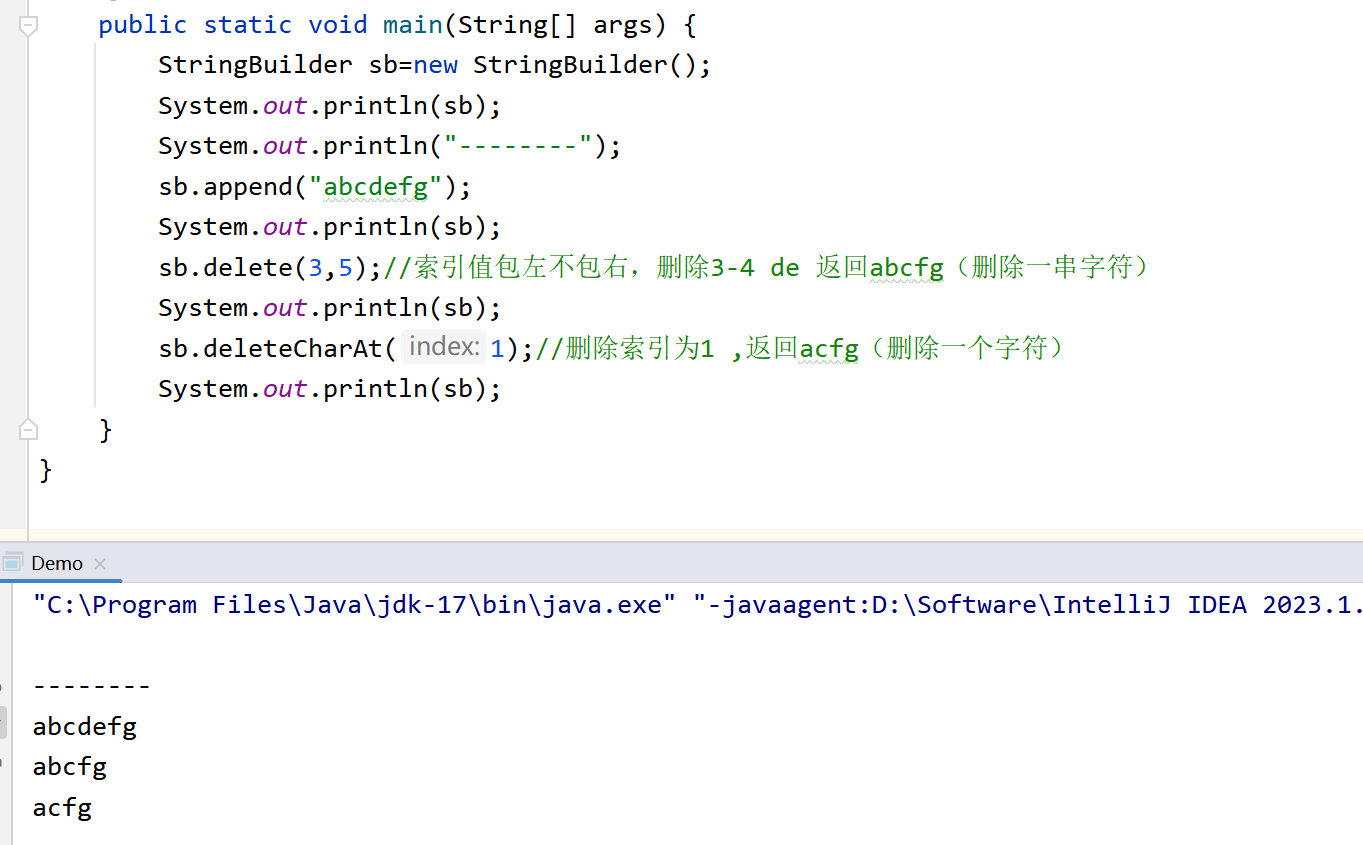Click the println(sb) line directly below StringBuilder declaration
This screenshot has height=845, width=1363.
329,105
